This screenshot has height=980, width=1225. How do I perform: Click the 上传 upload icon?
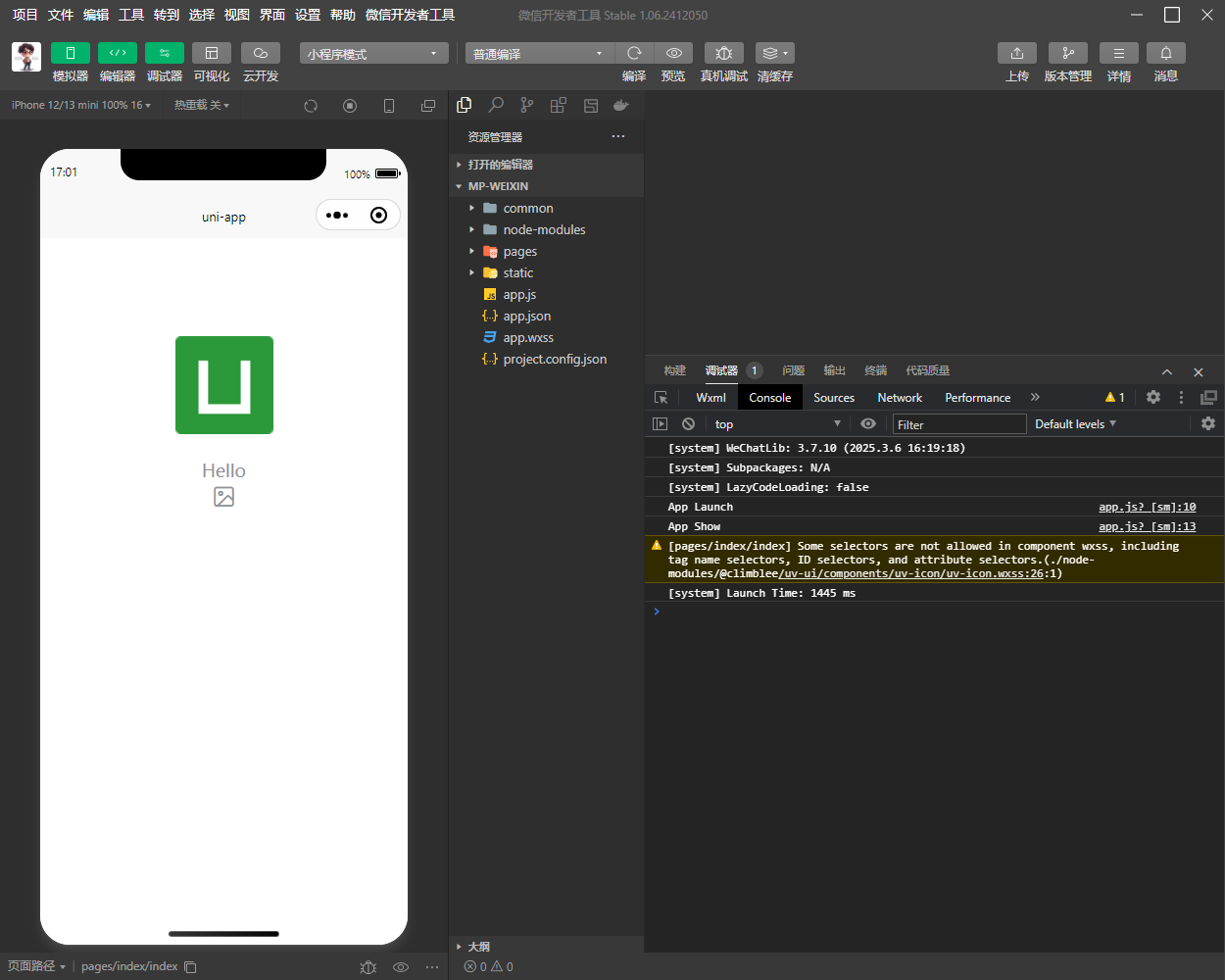tap(1017, 53)
